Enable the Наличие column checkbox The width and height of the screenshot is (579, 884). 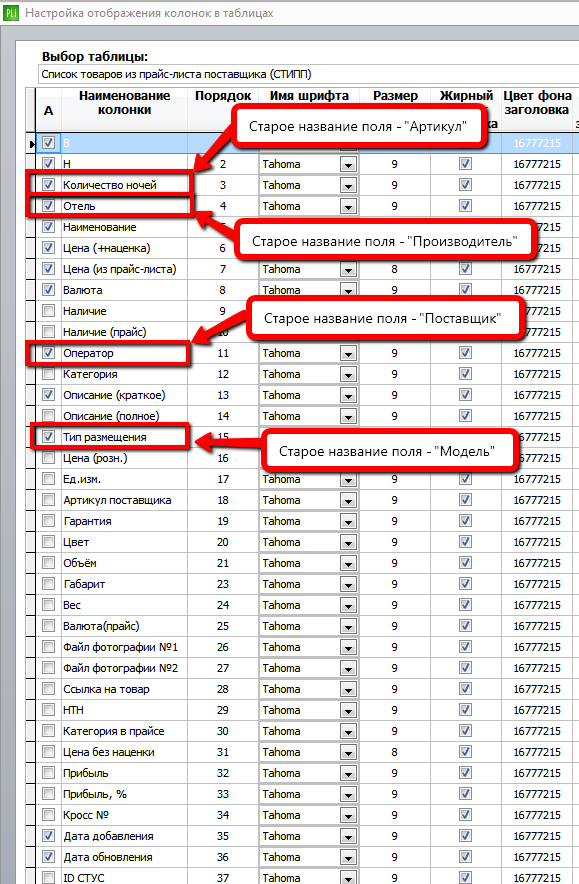(48, 311)
